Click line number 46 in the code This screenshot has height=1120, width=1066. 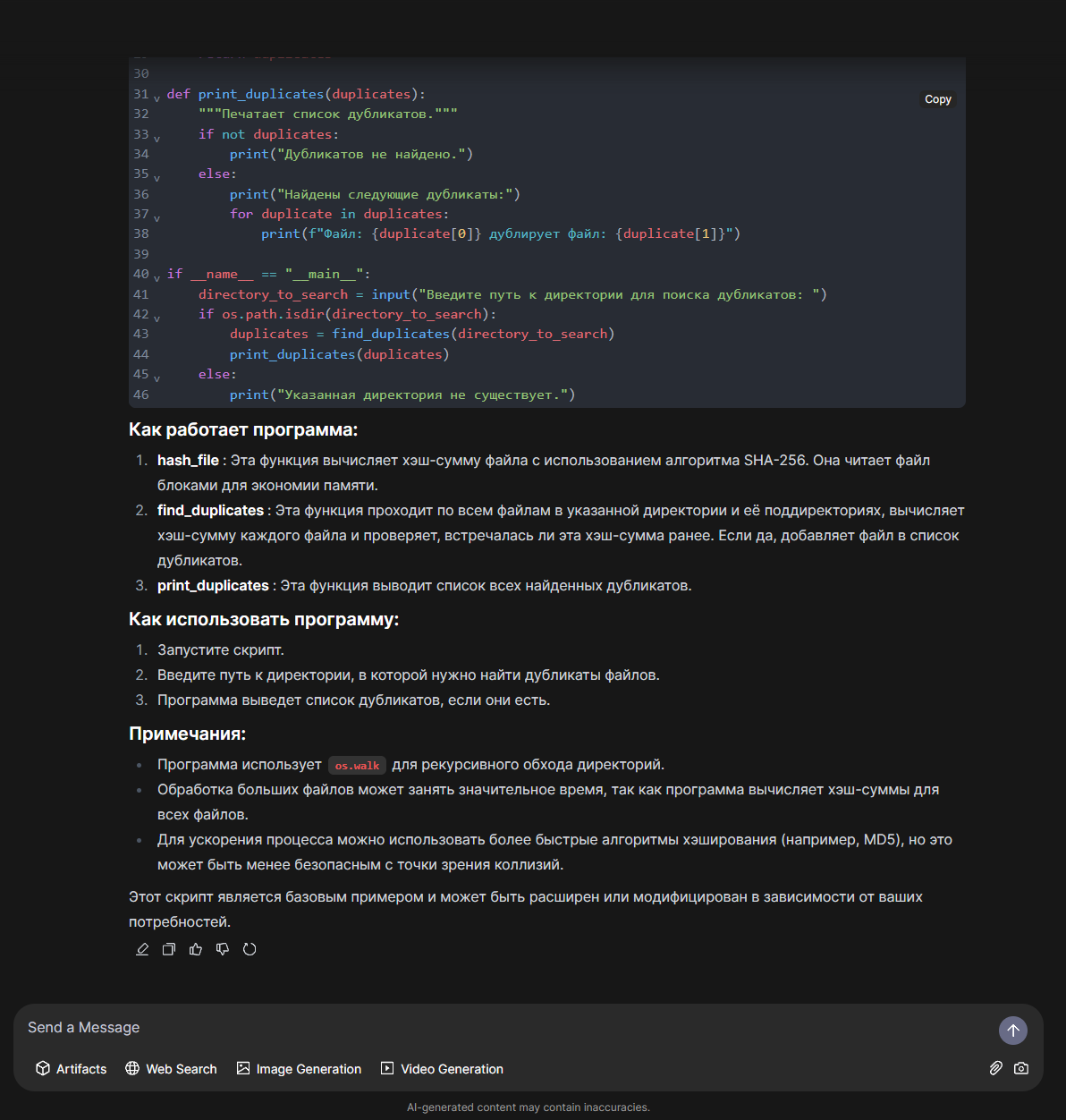pyautogui.click(x=141, y=395)
